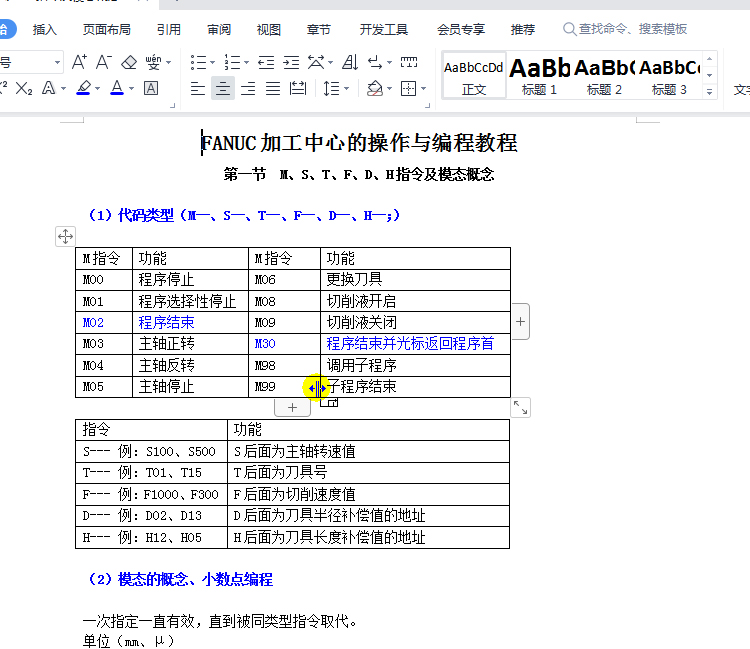The height and width of the screenshot is (649, 750).
Task: Increase paragraph indent
Action: [x=291, y=62]
